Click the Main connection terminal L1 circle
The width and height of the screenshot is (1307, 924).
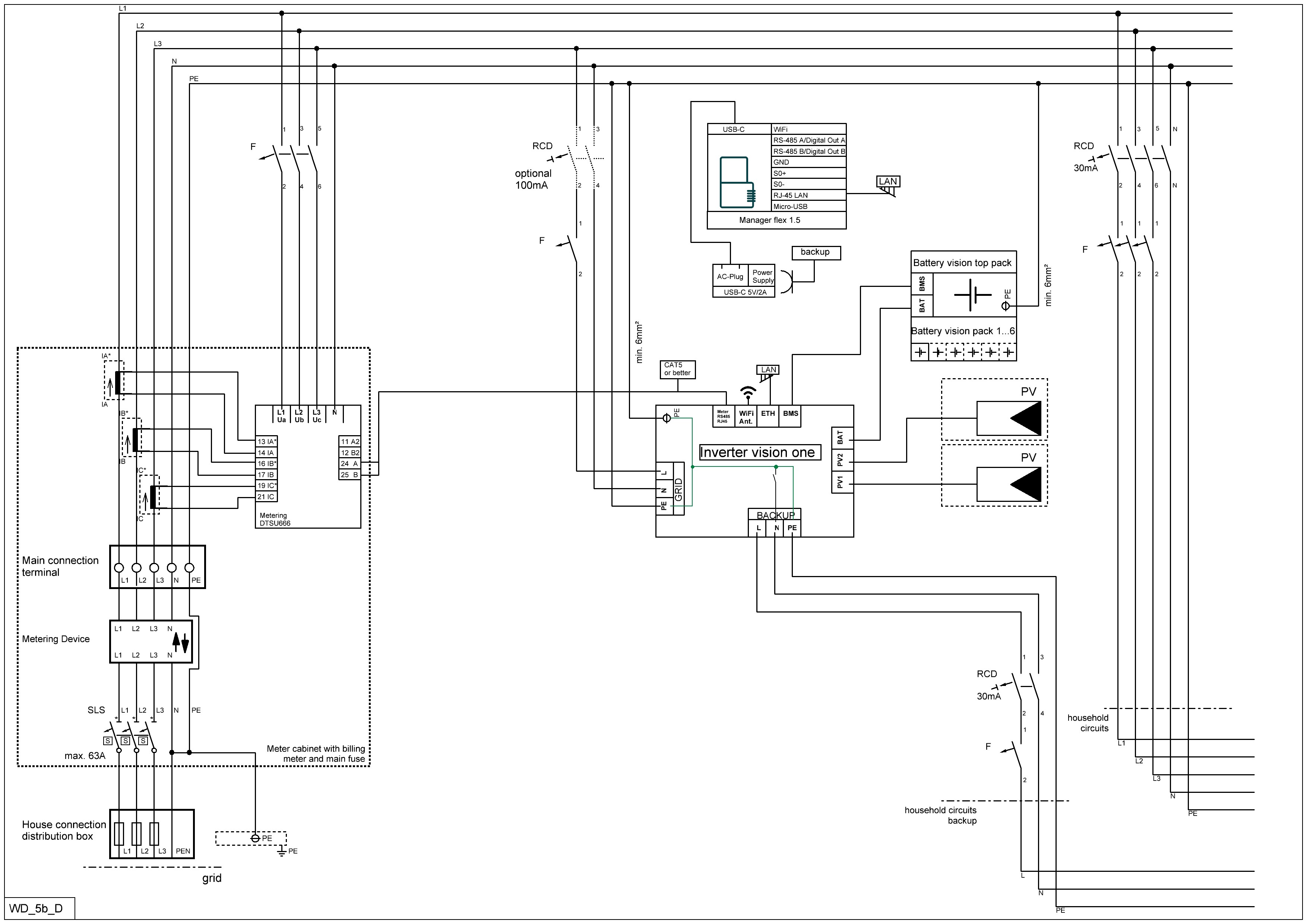[x=119, y=567]
